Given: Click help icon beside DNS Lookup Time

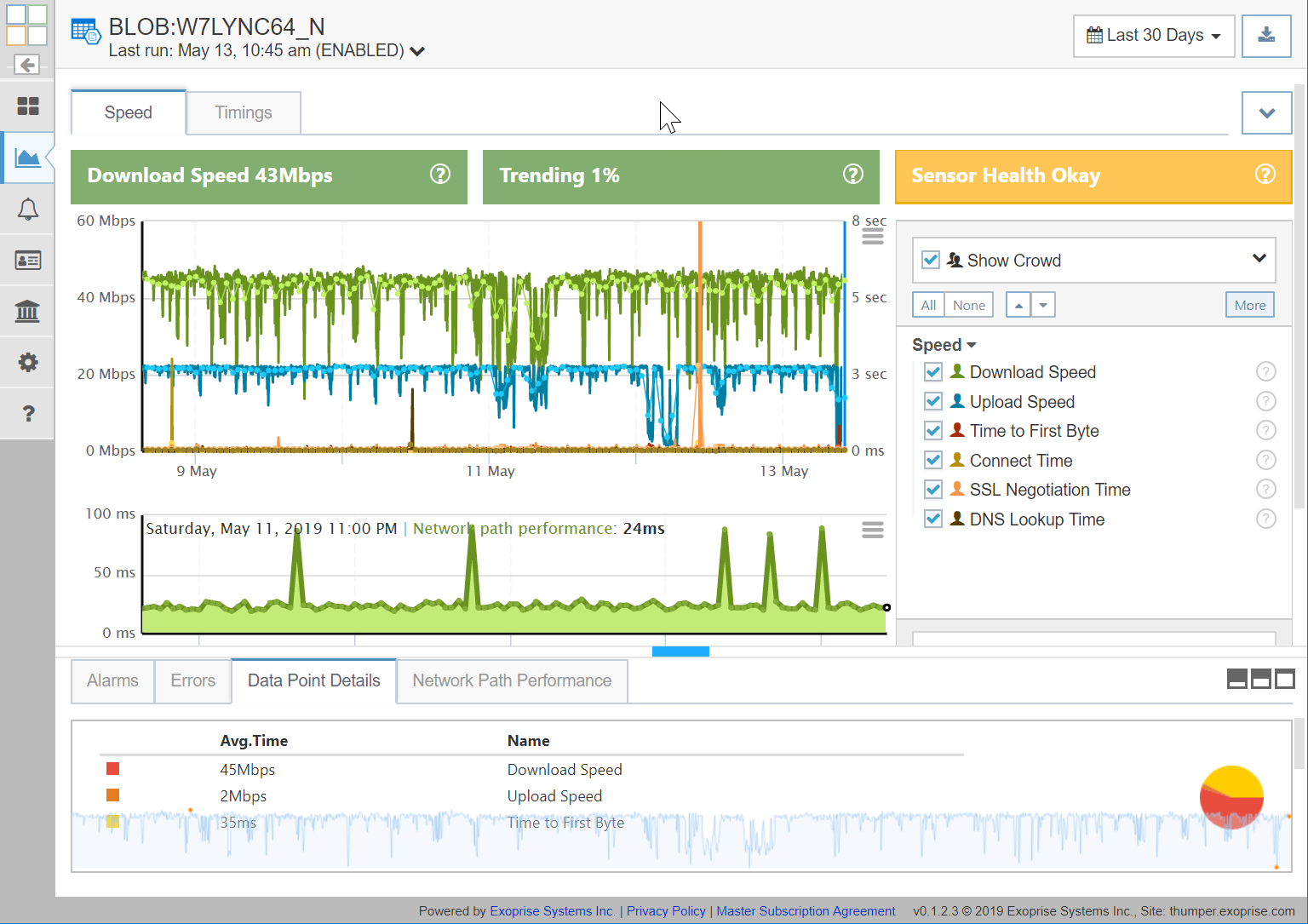Looking at the screenshot, I should [x=1266, y=519].
